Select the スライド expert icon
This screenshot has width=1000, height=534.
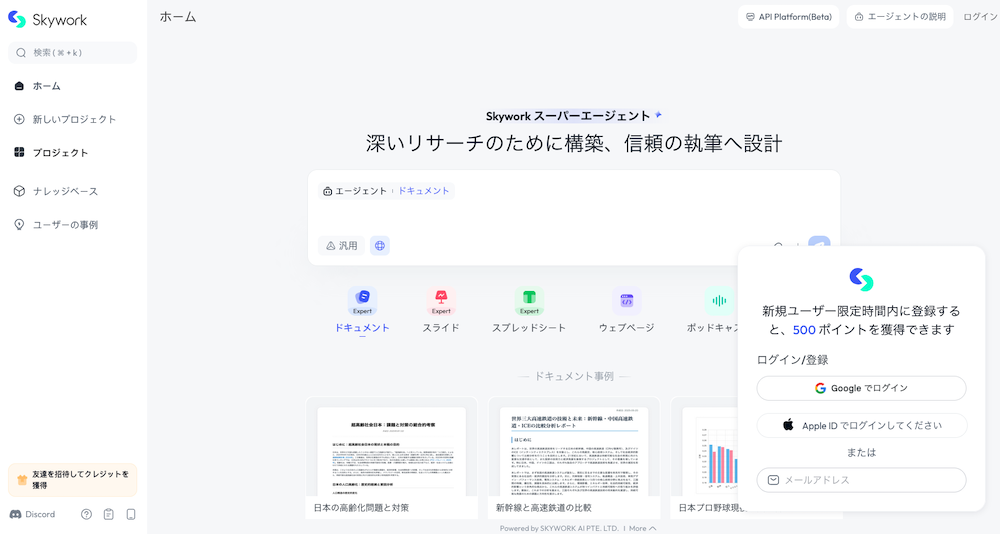[x=441, y=300]
